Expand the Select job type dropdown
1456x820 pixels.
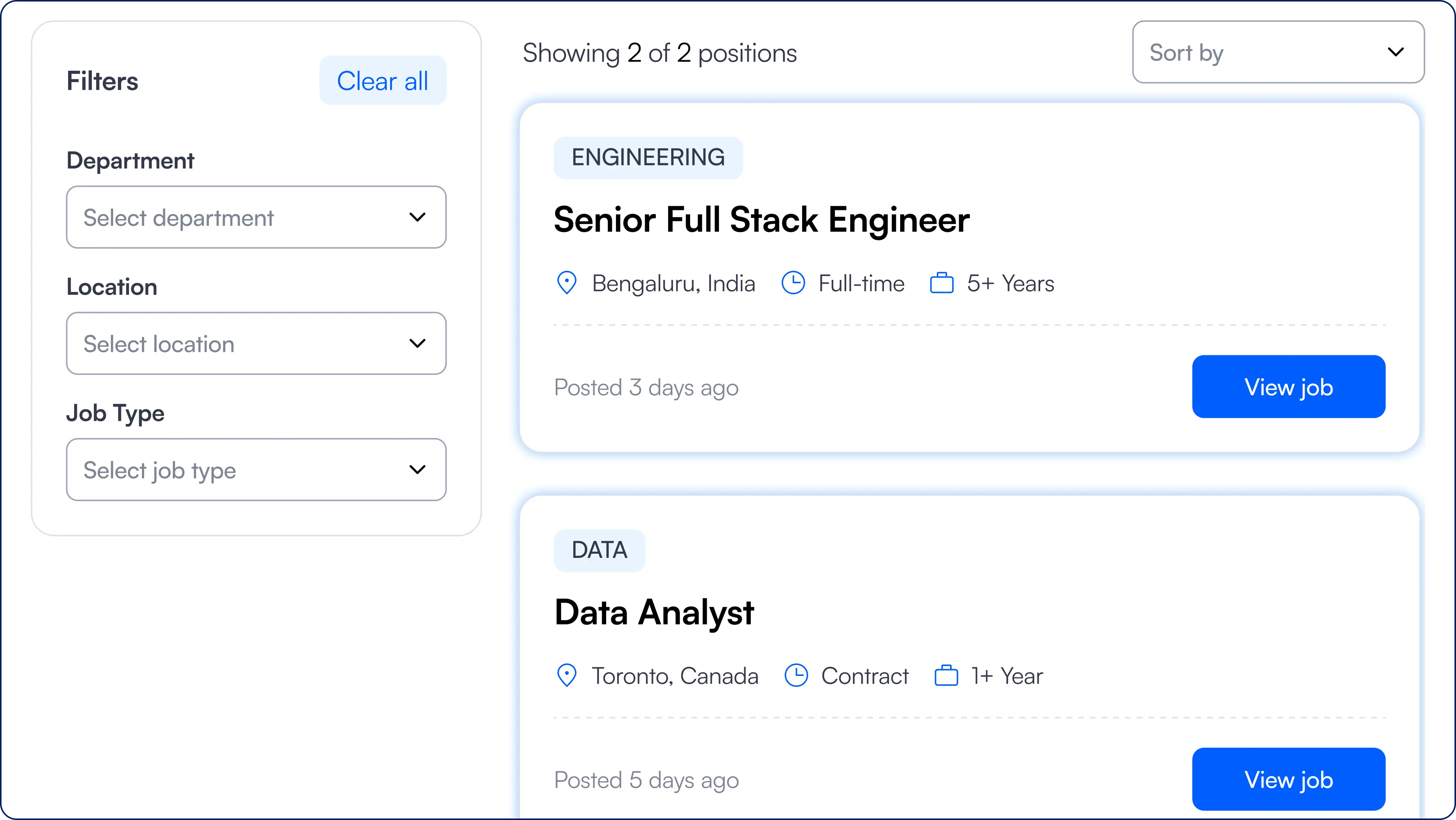255,470
